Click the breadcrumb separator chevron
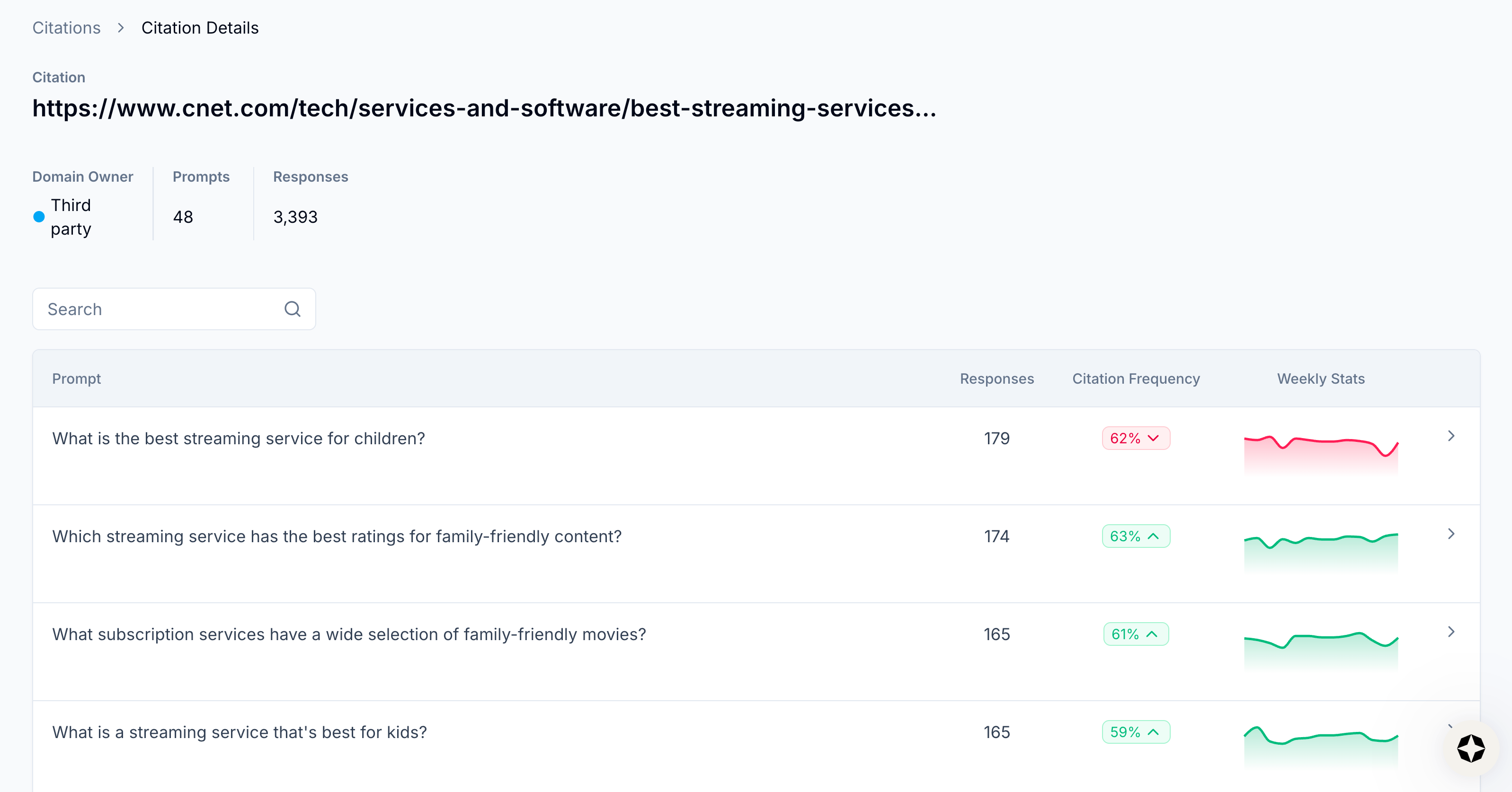The image size is (1512, 792). point(121,28)
